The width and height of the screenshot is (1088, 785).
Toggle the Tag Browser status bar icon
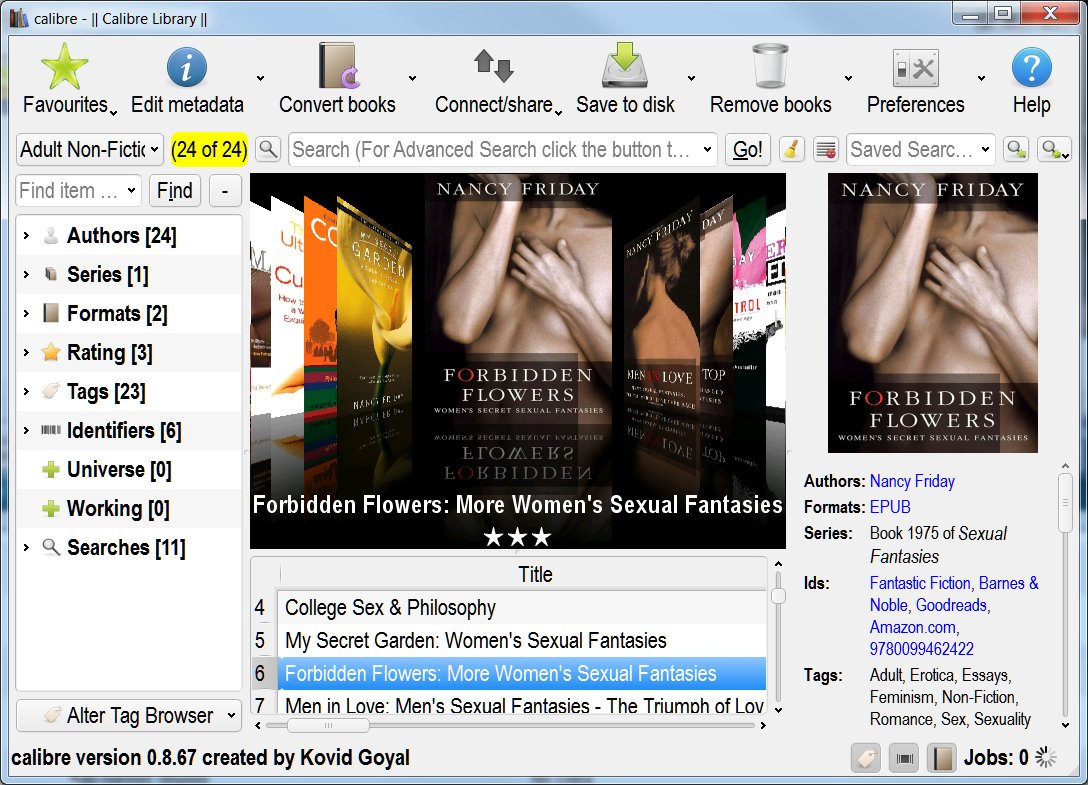point(866,758)
